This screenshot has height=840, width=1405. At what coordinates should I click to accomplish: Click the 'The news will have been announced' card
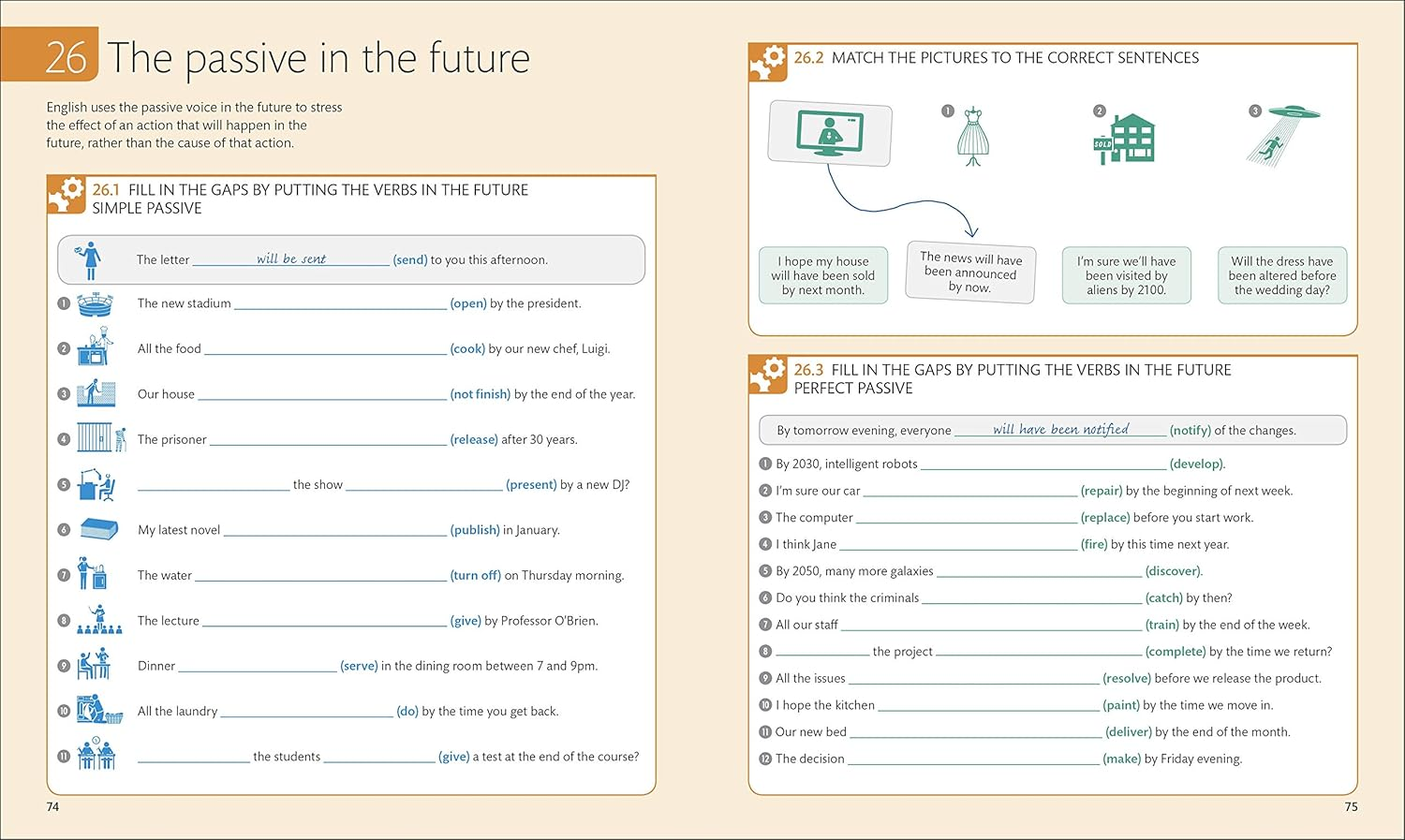tap(970, 273)
